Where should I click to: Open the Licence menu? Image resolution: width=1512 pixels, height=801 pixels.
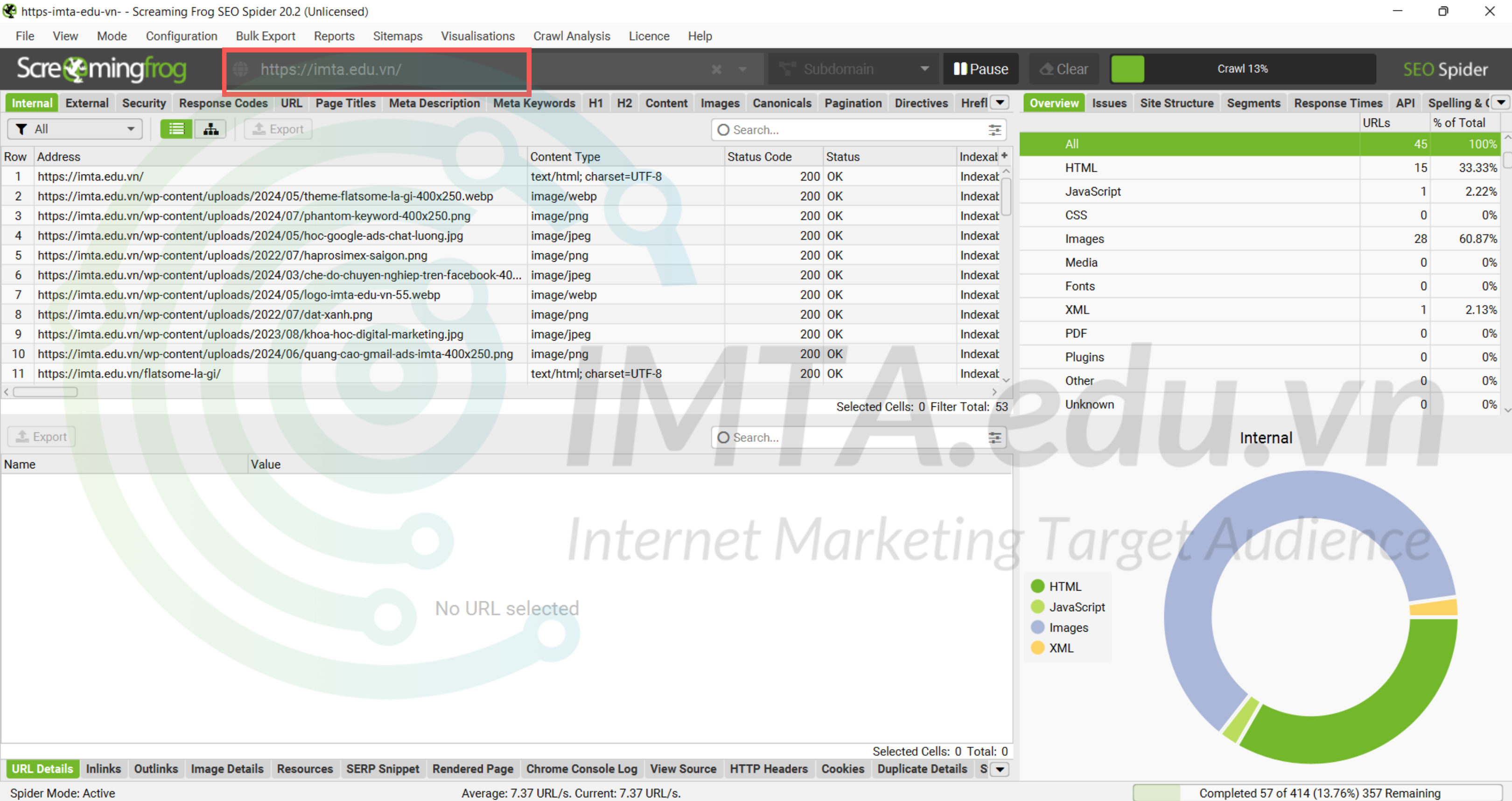[x=649, y=36]
